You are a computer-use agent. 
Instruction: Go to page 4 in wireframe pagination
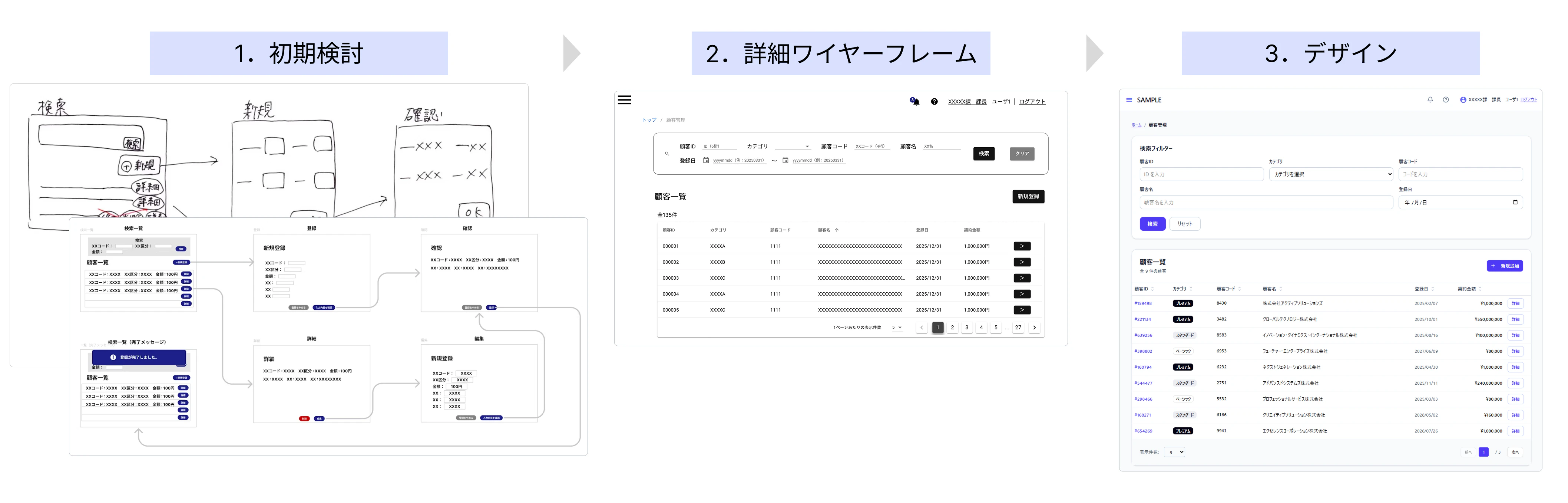click(982, 328)
